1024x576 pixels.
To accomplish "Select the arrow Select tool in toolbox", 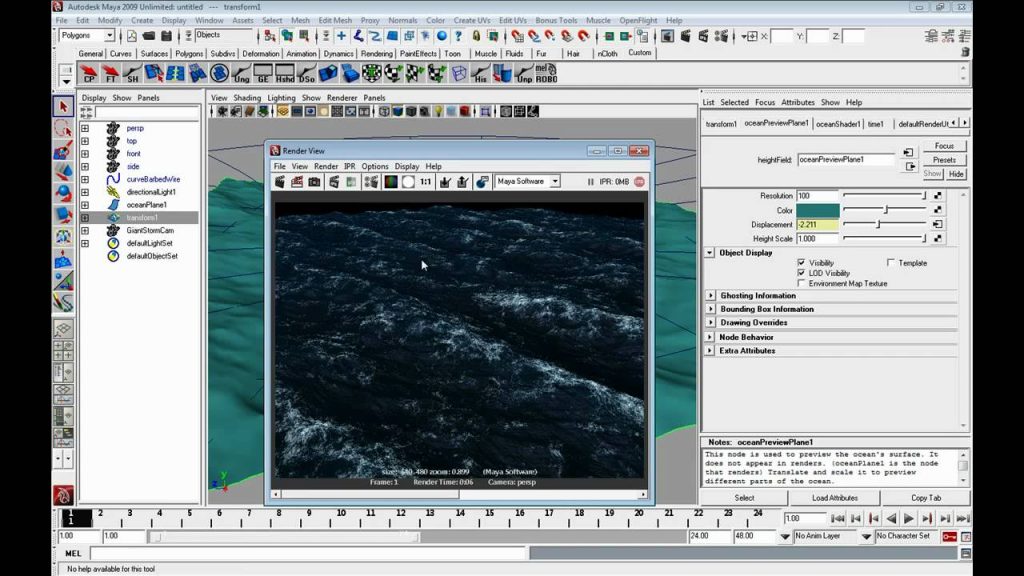I will click(63, 106).
